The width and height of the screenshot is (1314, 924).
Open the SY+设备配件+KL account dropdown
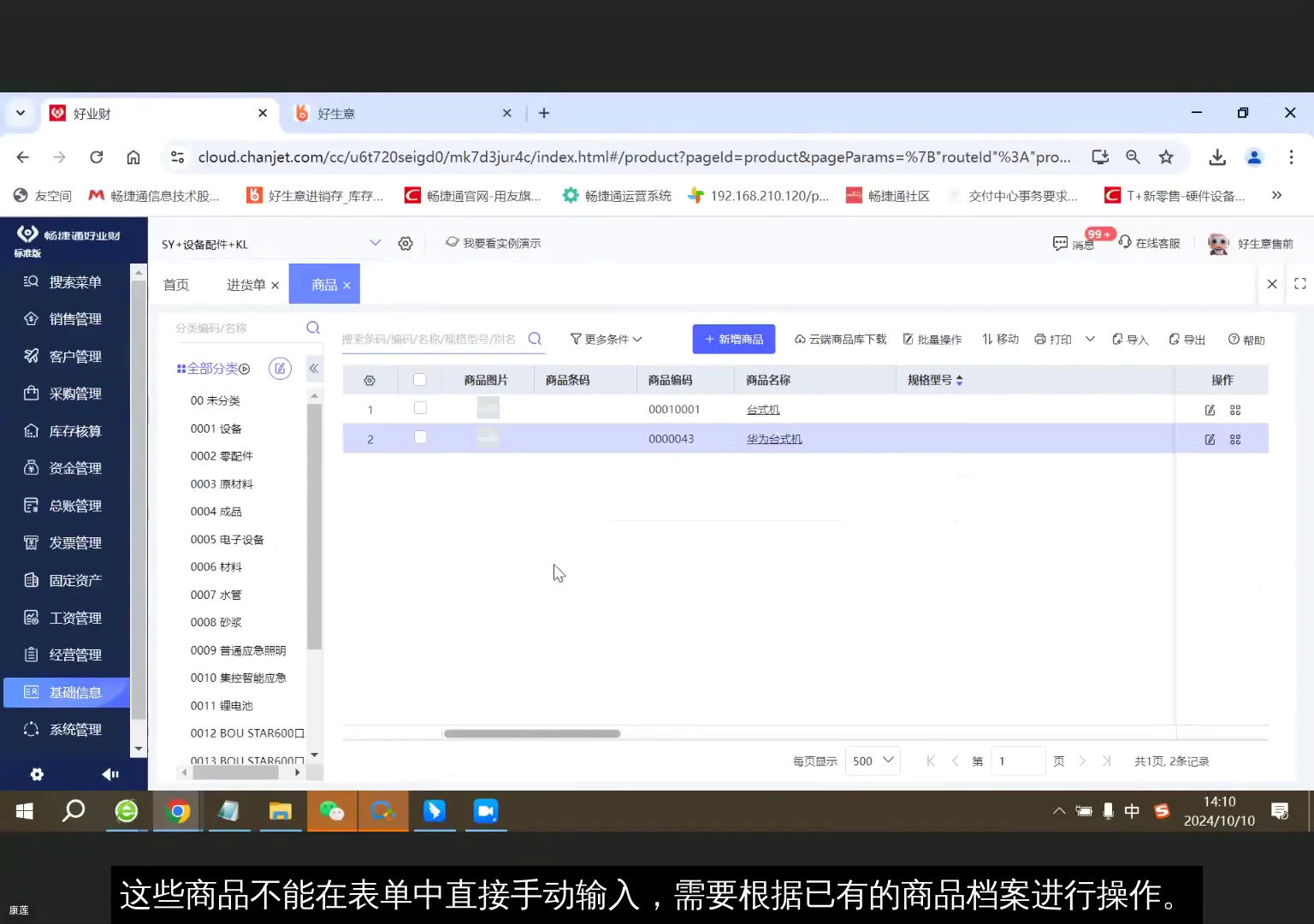(x=269, y=244)
